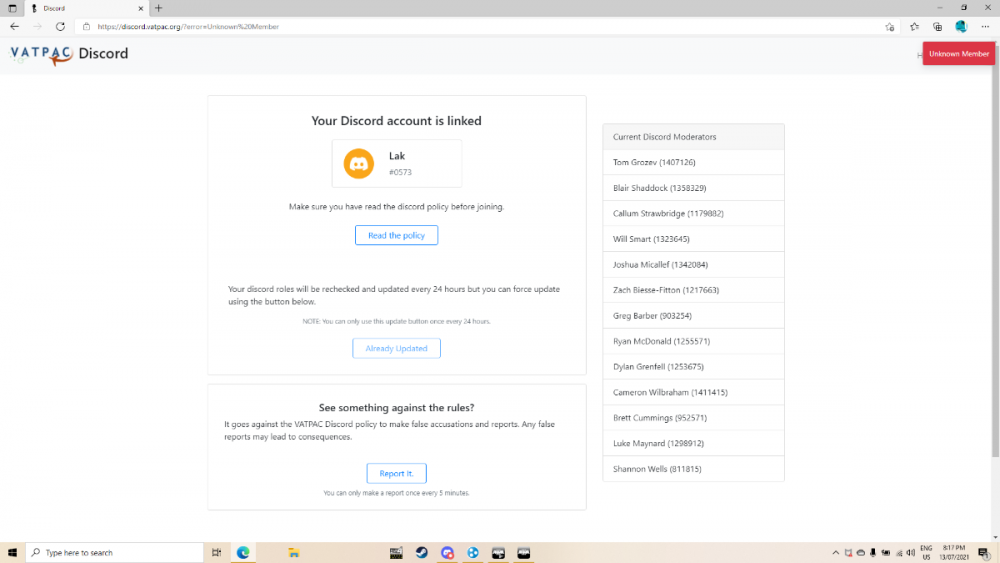Open Task View on the taskbar
1000x563 pixels.
click(x=217, y=553)
